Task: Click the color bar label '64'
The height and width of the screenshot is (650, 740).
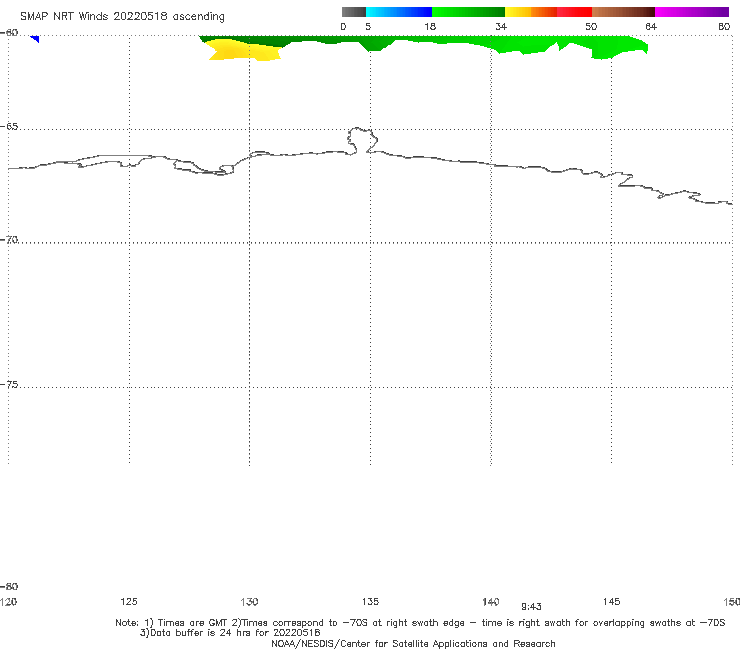Action: click(651, 26)
